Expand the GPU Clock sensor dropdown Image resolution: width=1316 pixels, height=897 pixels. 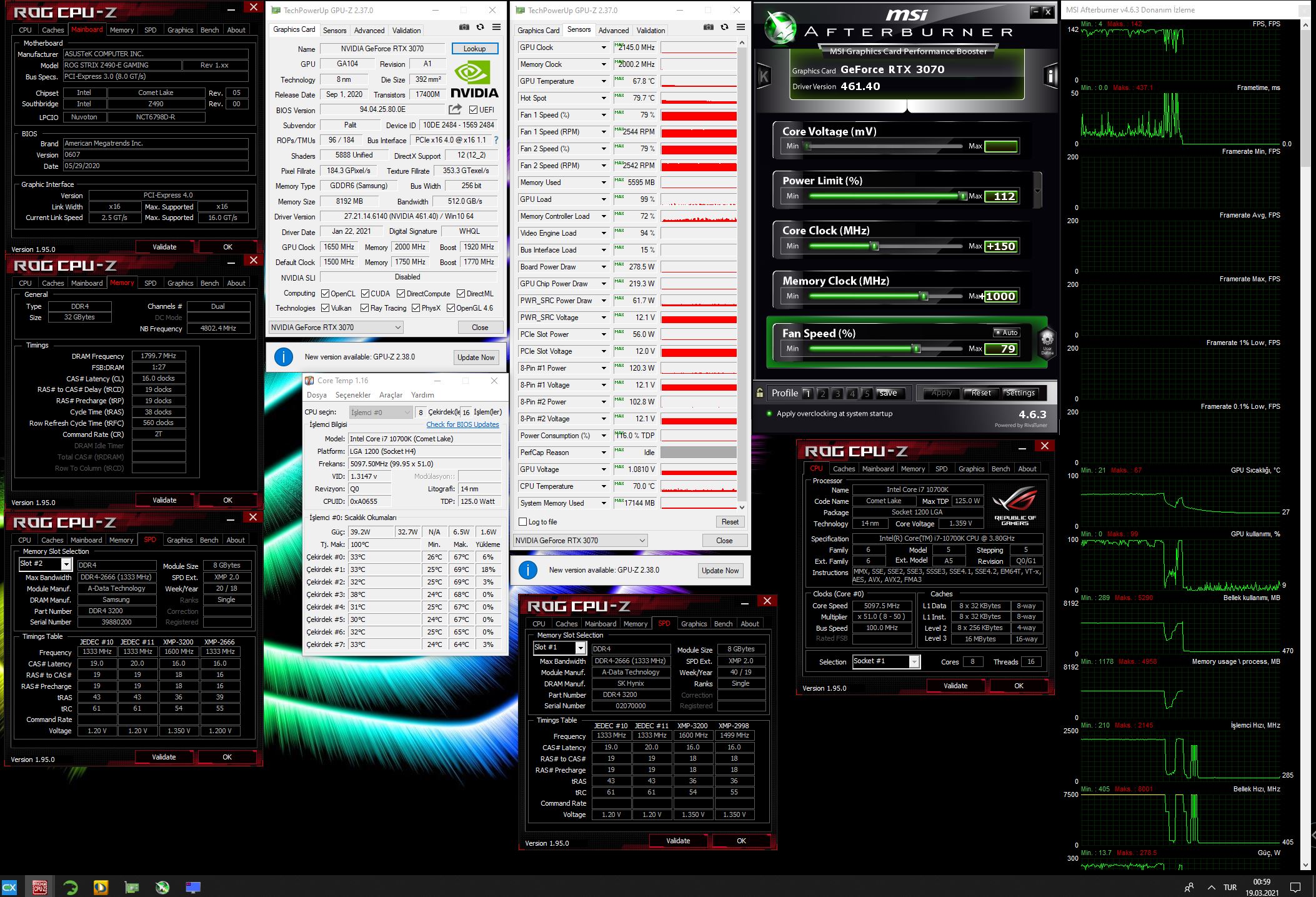[604, 48]
